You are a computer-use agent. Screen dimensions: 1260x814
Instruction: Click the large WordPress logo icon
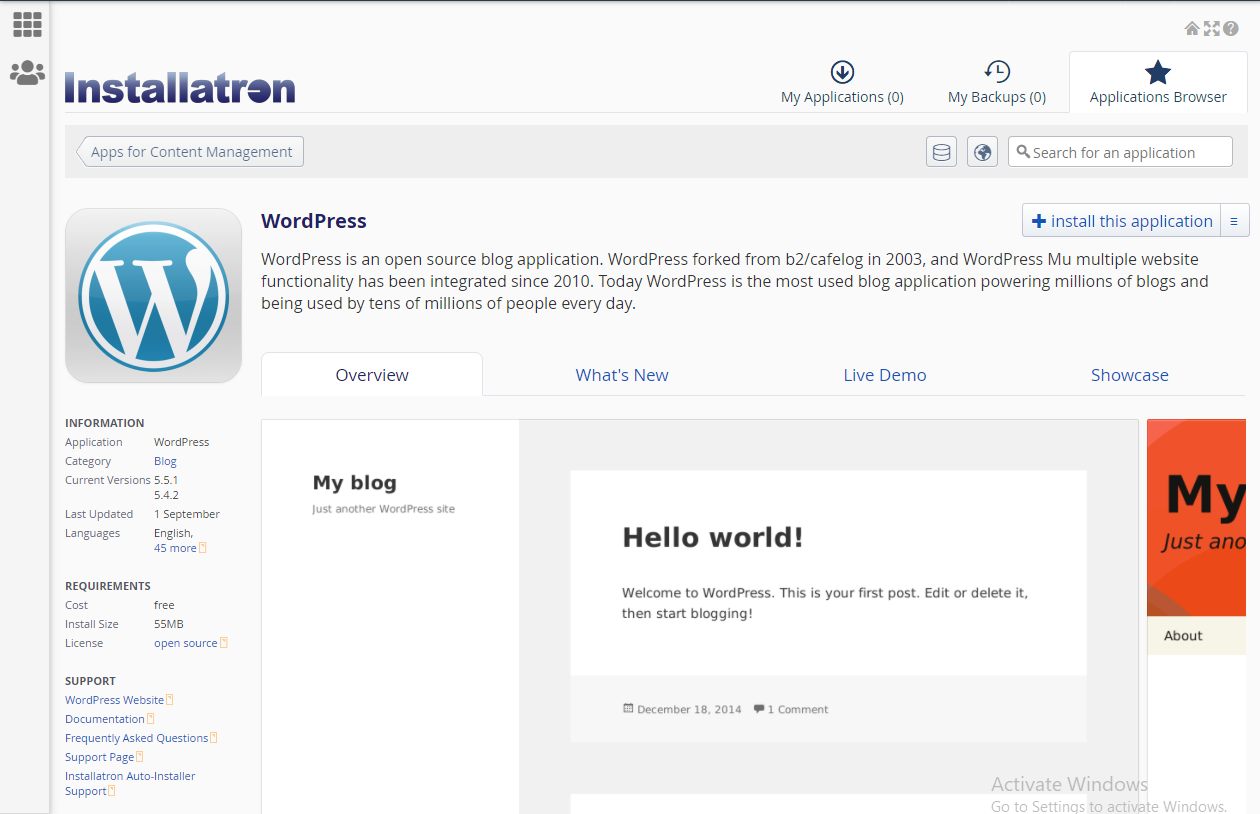(153, 295)
